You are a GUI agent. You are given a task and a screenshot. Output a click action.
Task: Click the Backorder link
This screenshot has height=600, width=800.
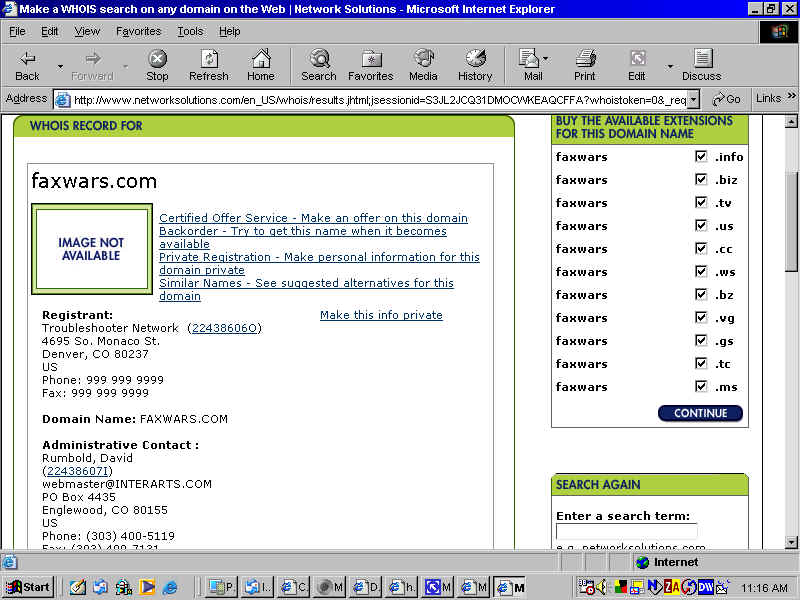point(303,237)
